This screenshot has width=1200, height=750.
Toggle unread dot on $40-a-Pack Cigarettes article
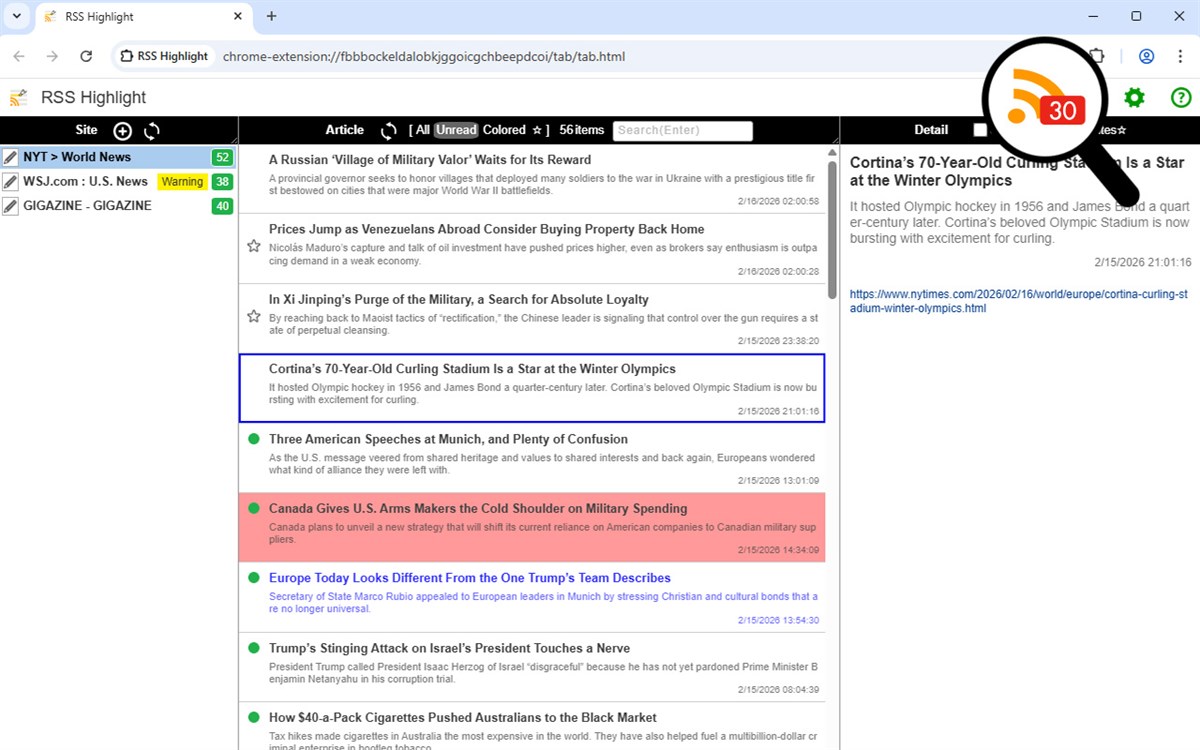click(x=253, y=718)
